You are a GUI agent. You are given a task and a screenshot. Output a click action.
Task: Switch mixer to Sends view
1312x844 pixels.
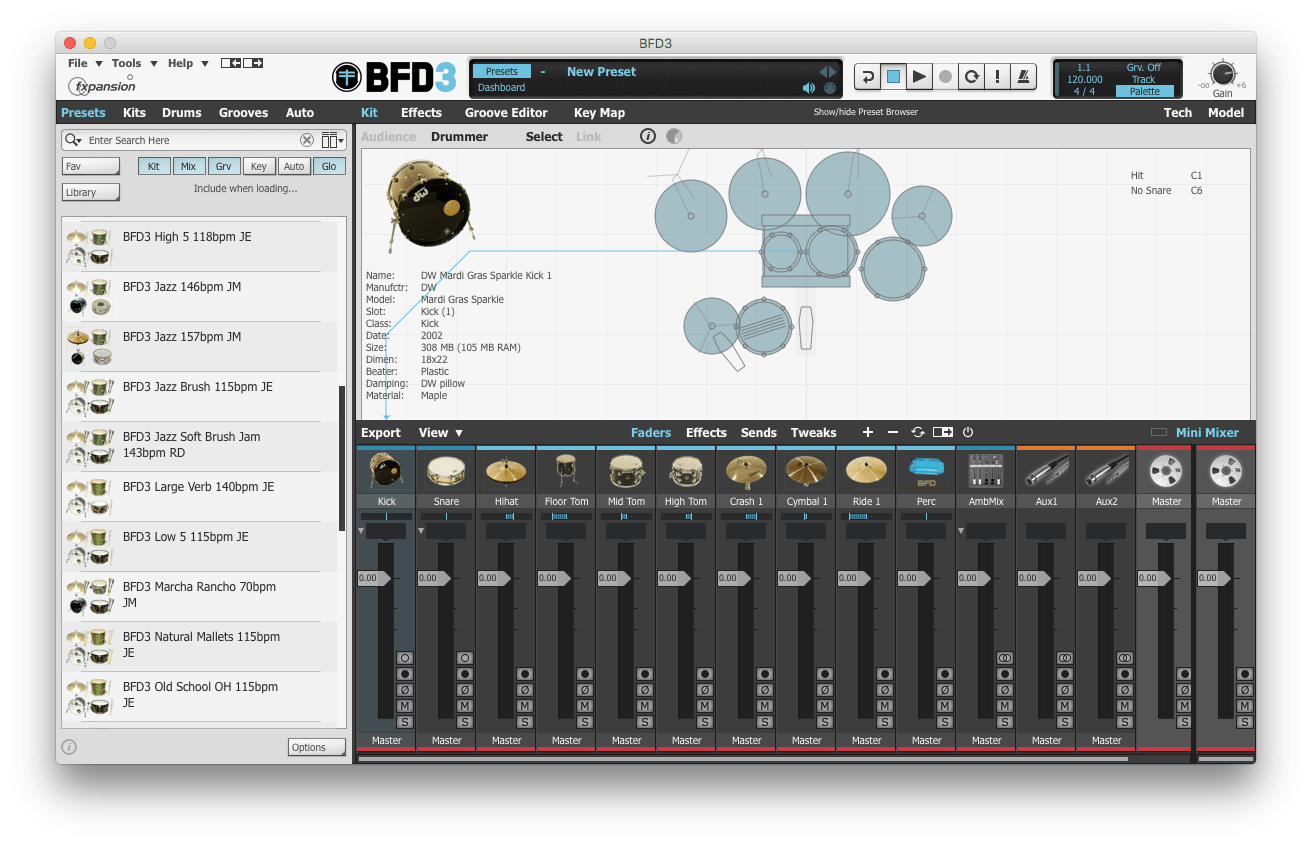pos(759,433)
